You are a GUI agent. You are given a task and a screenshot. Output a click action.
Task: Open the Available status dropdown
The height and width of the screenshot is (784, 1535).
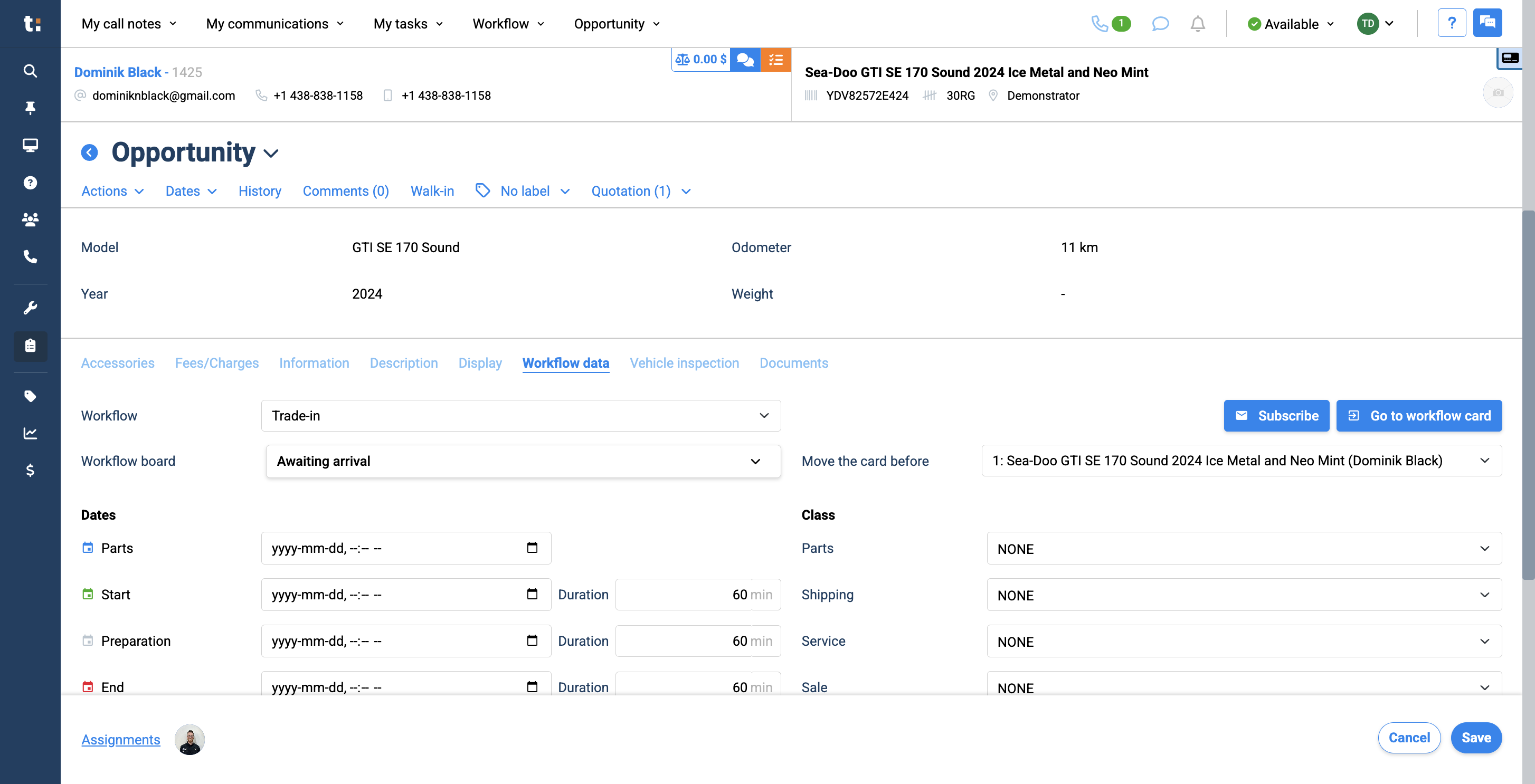point(1290,24)
